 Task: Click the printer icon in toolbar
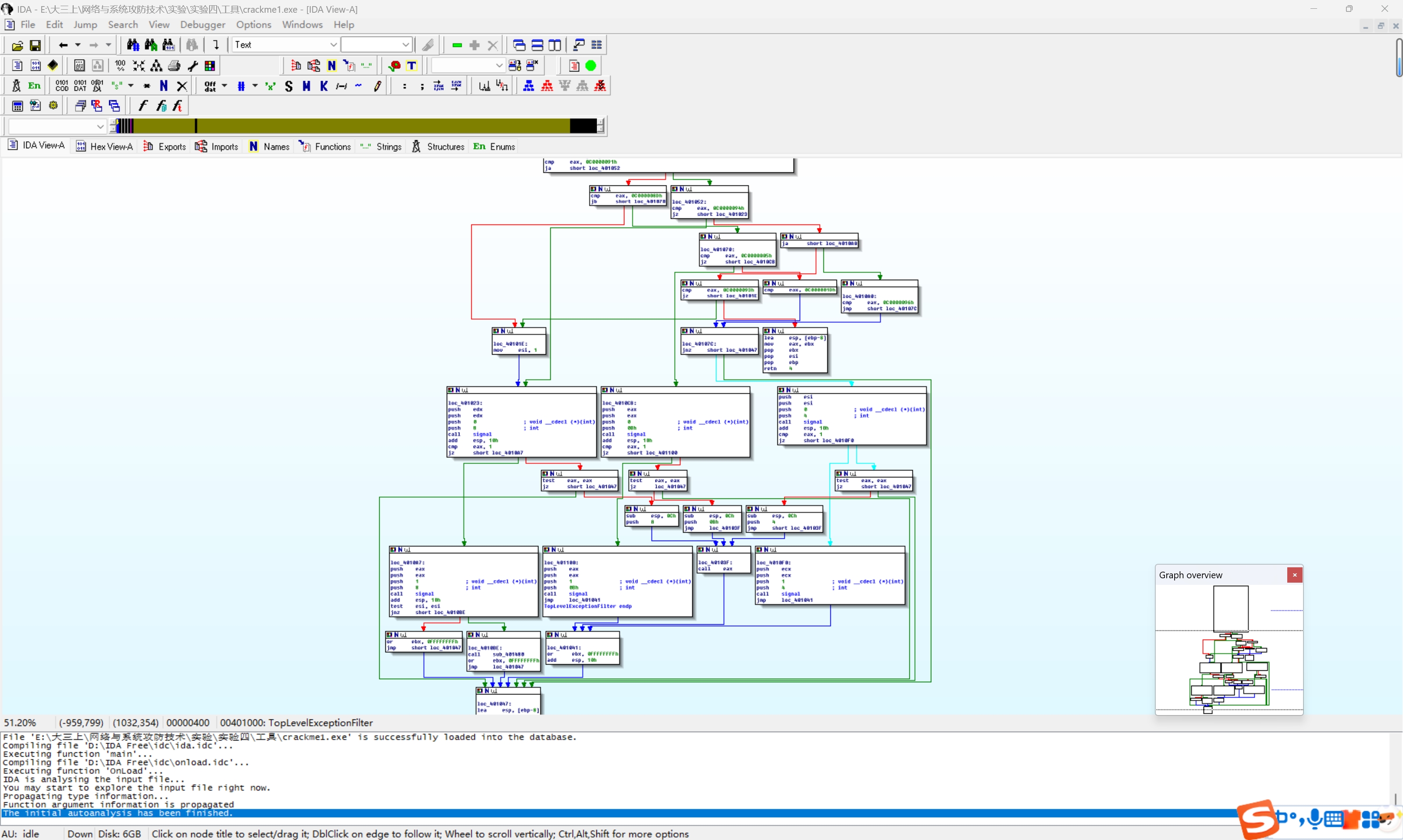174,66
